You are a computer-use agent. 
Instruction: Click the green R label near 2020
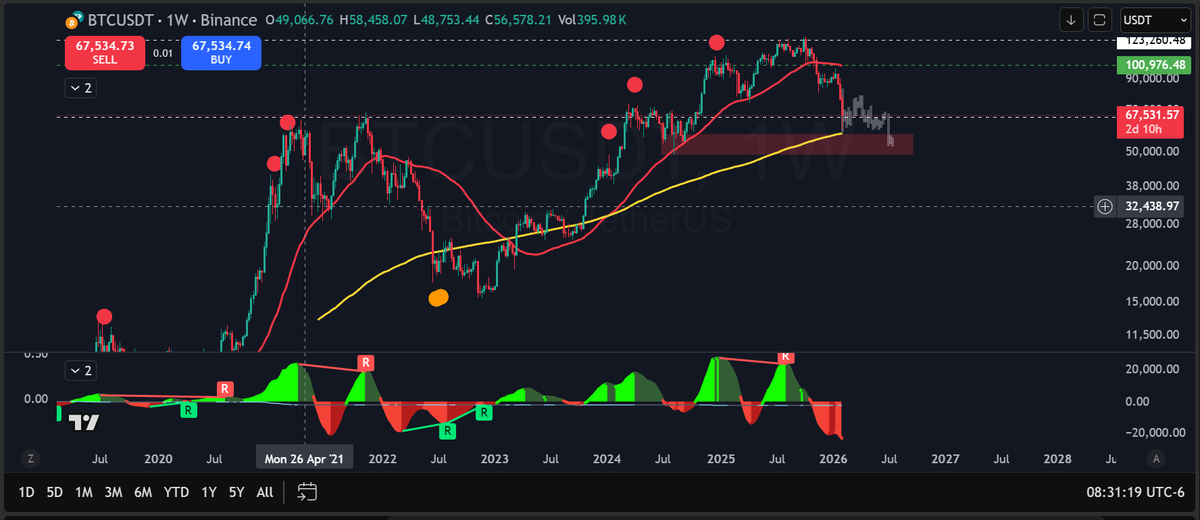pyautogui.click(x=187, y=409)
